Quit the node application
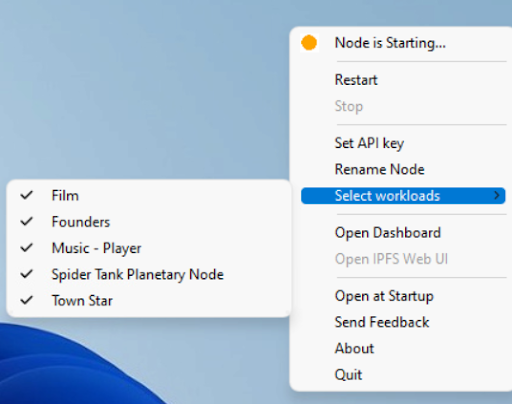The image size is (512, 404). point(348,375)
